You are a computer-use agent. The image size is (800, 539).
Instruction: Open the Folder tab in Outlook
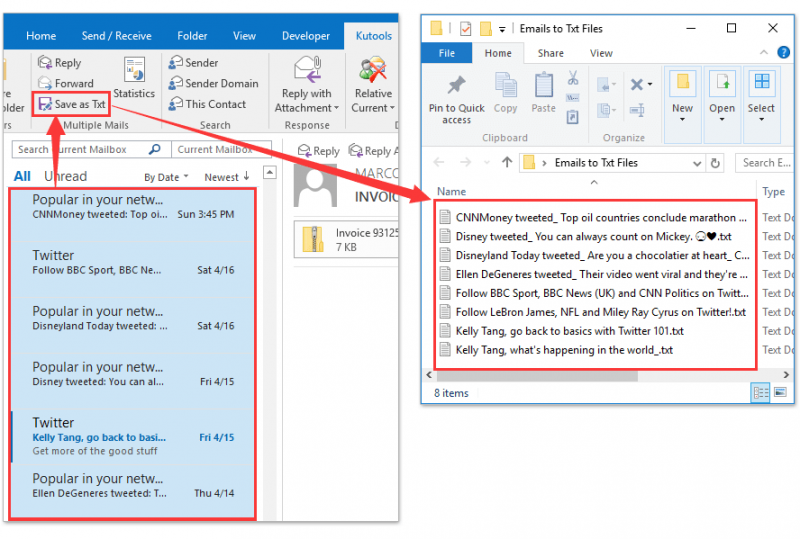click(192, 36)
